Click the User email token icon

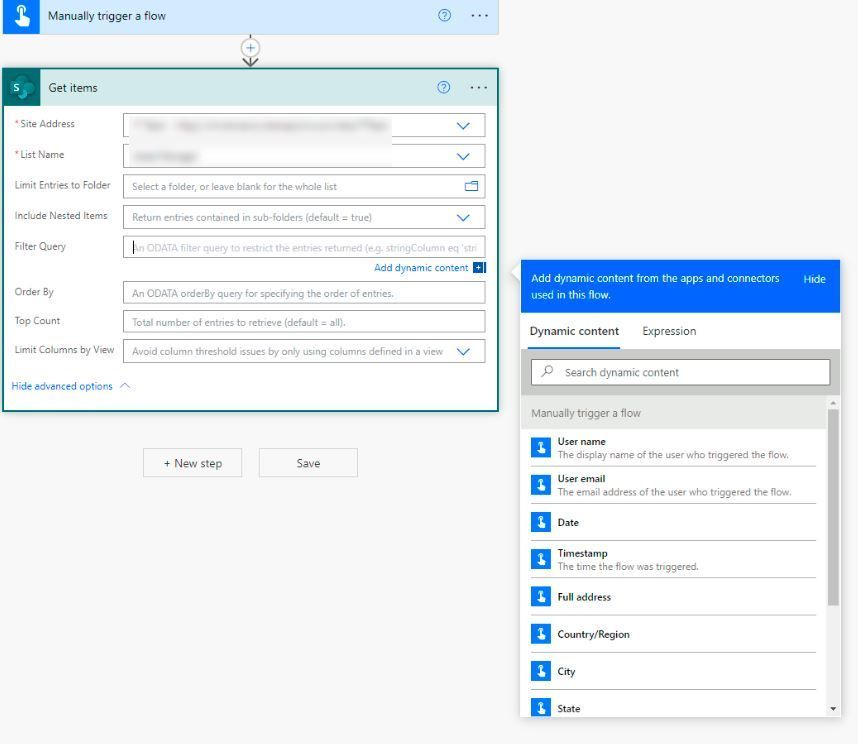point(541,485)
